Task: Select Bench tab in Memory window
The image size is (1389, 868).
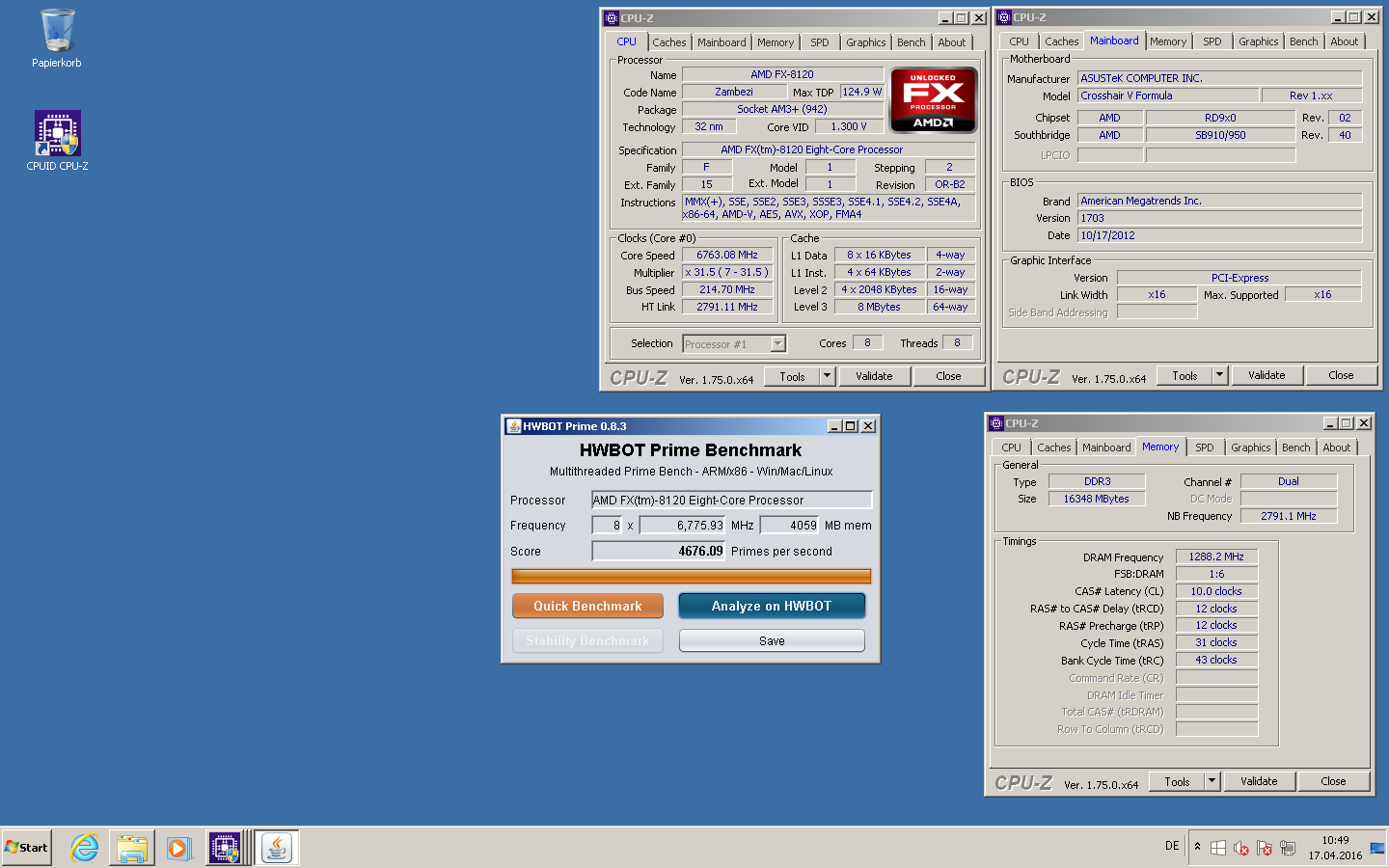Action: tap(1296, 448)
